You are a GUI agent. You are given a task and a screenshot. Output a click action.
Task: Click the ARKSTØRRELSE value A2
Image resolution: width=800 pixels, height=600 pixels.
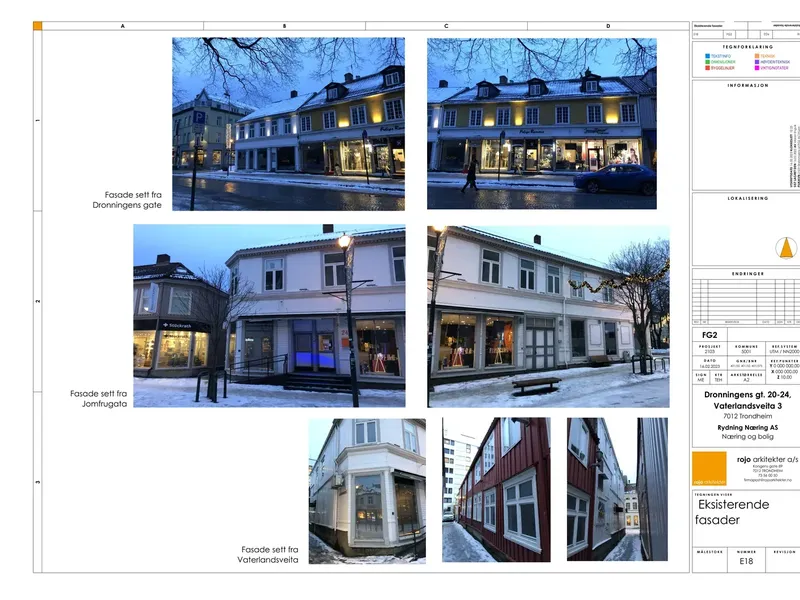click(746, 380)
